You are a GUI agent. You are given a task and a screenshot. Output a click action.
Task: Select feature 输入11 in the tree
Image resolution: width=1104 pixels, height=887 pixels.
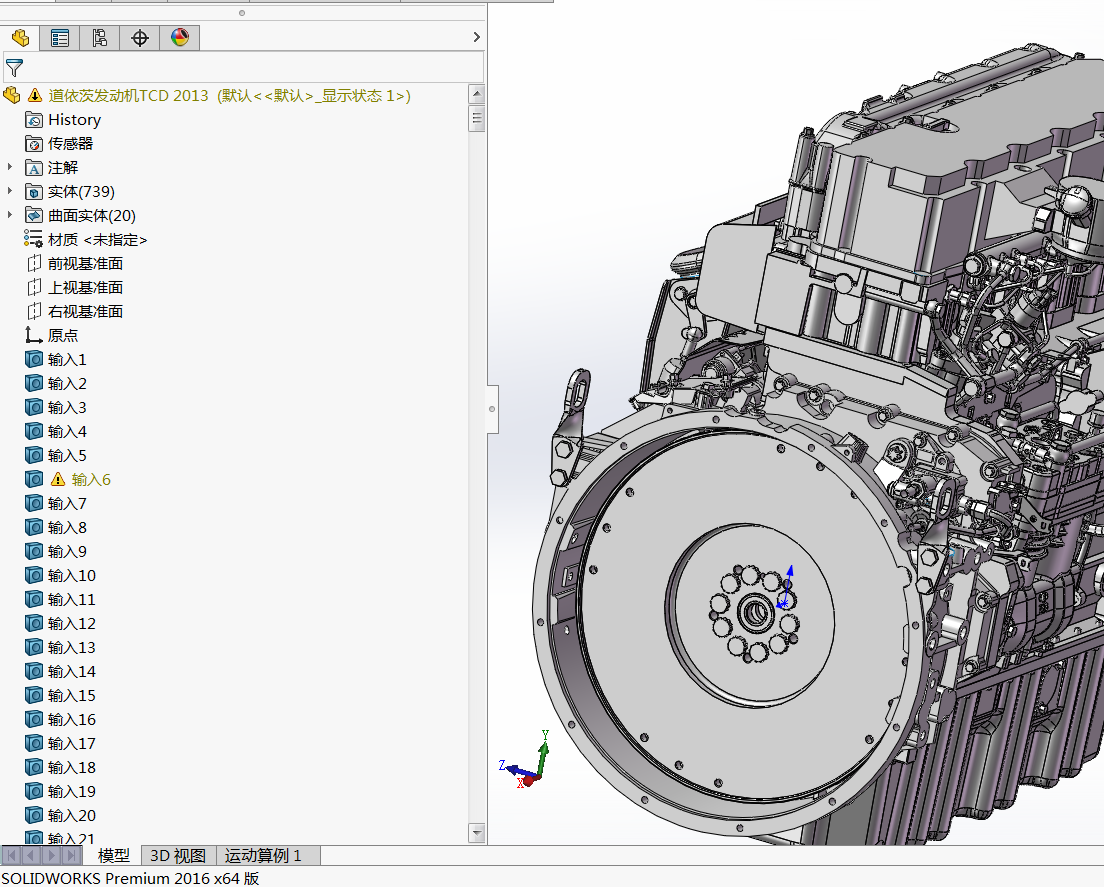click(72, 599)
